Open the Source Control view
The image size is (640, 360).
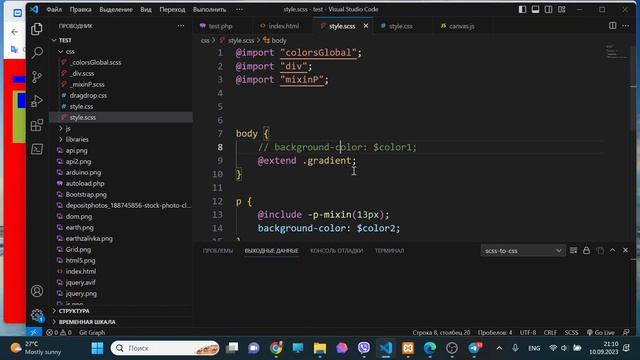[37, 77]
